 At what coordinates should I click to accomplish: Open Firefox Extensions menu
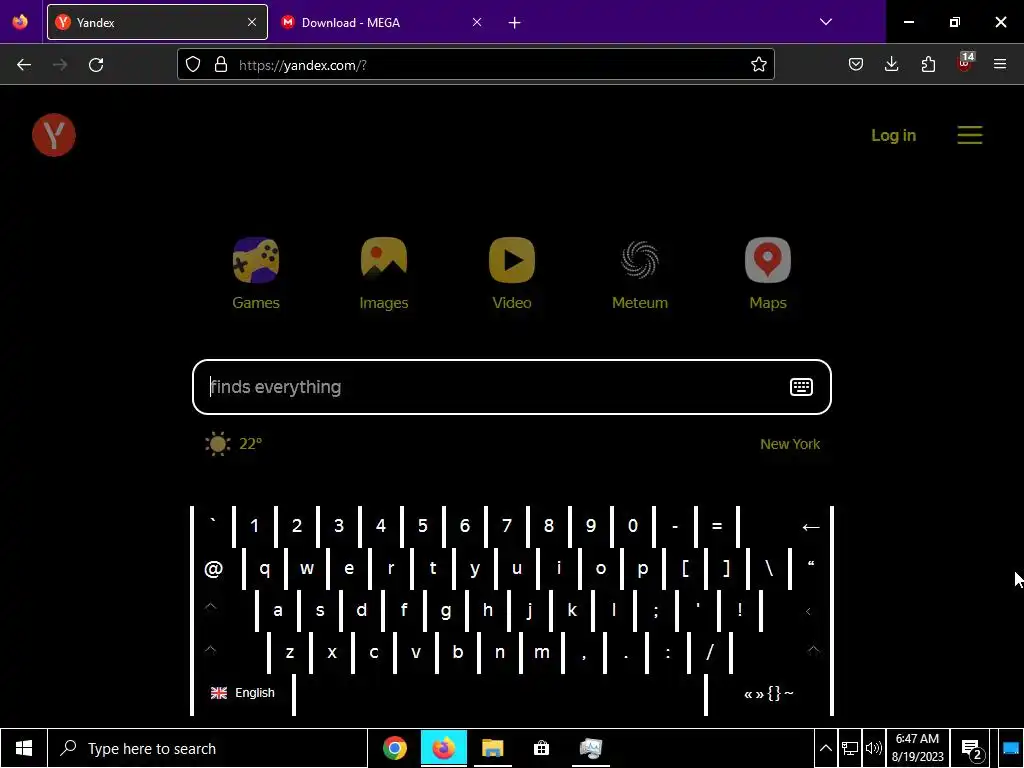point(928,64)
